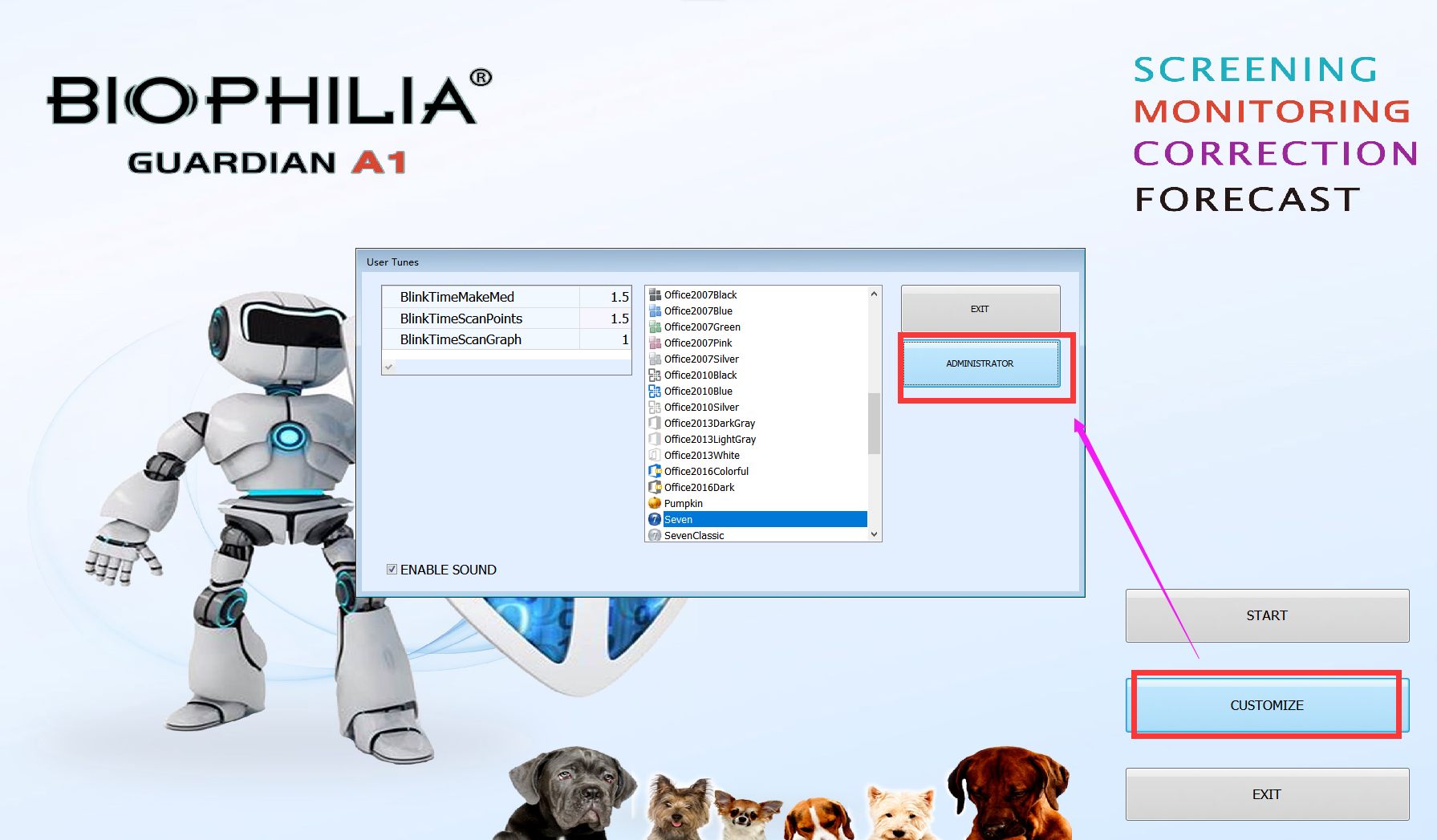Open the ADMINISTRATOR settings
This screenshot has width=1437, height=840.
pyautogui.click(x=980, y=363)
